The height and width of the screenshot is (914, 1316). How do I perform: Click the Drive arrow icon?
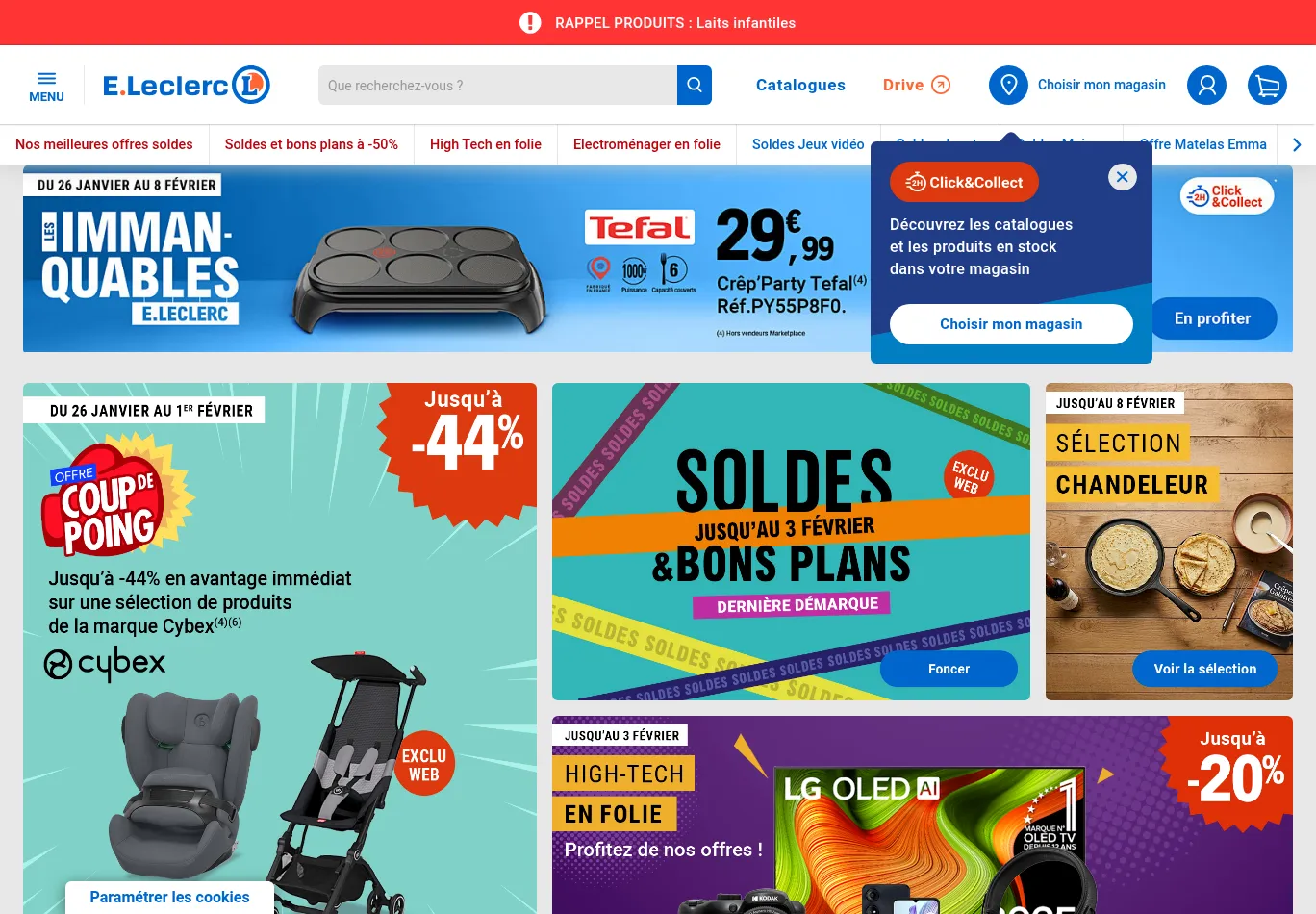(x=941, y=85)
